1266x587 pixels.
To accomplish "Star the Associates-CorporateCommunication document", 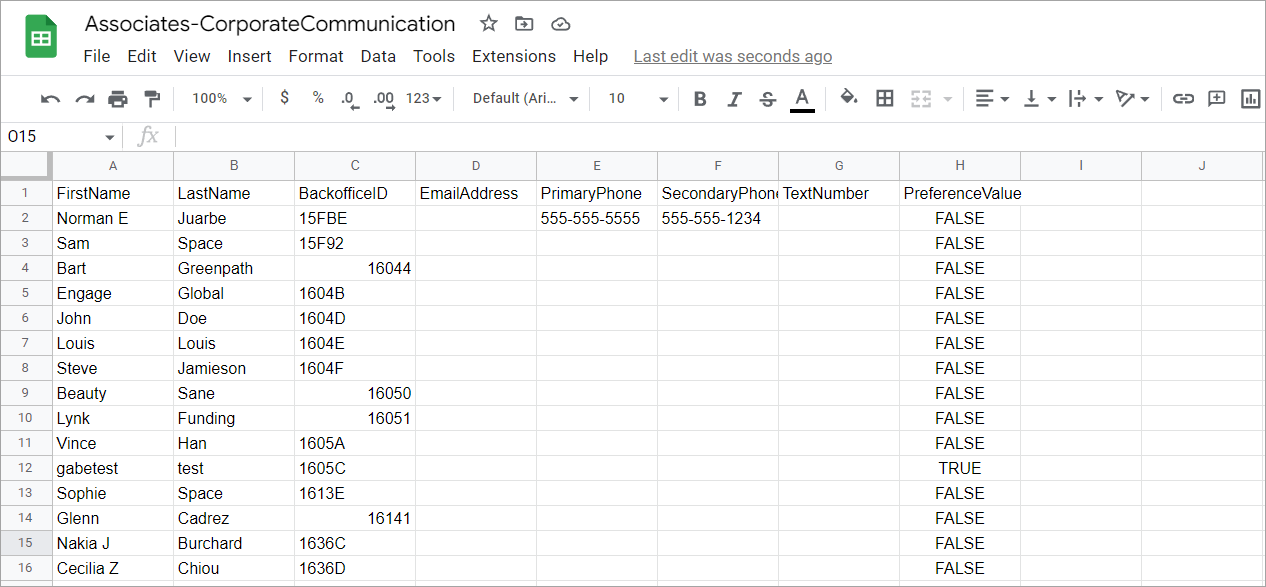I will tap(488, 24).
